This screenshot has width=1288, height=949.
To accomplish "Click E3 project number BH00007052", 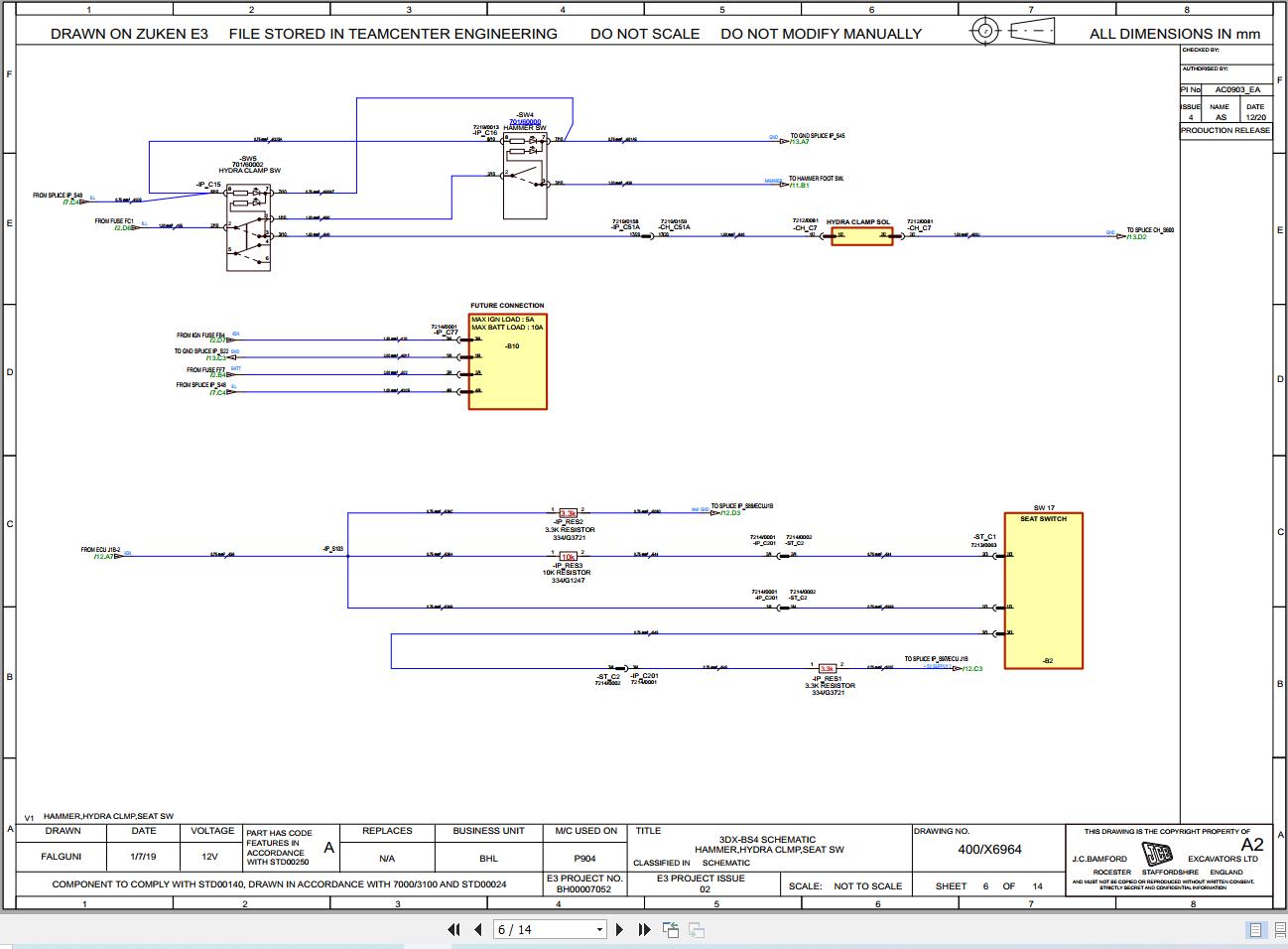I will tap(584, 889).
